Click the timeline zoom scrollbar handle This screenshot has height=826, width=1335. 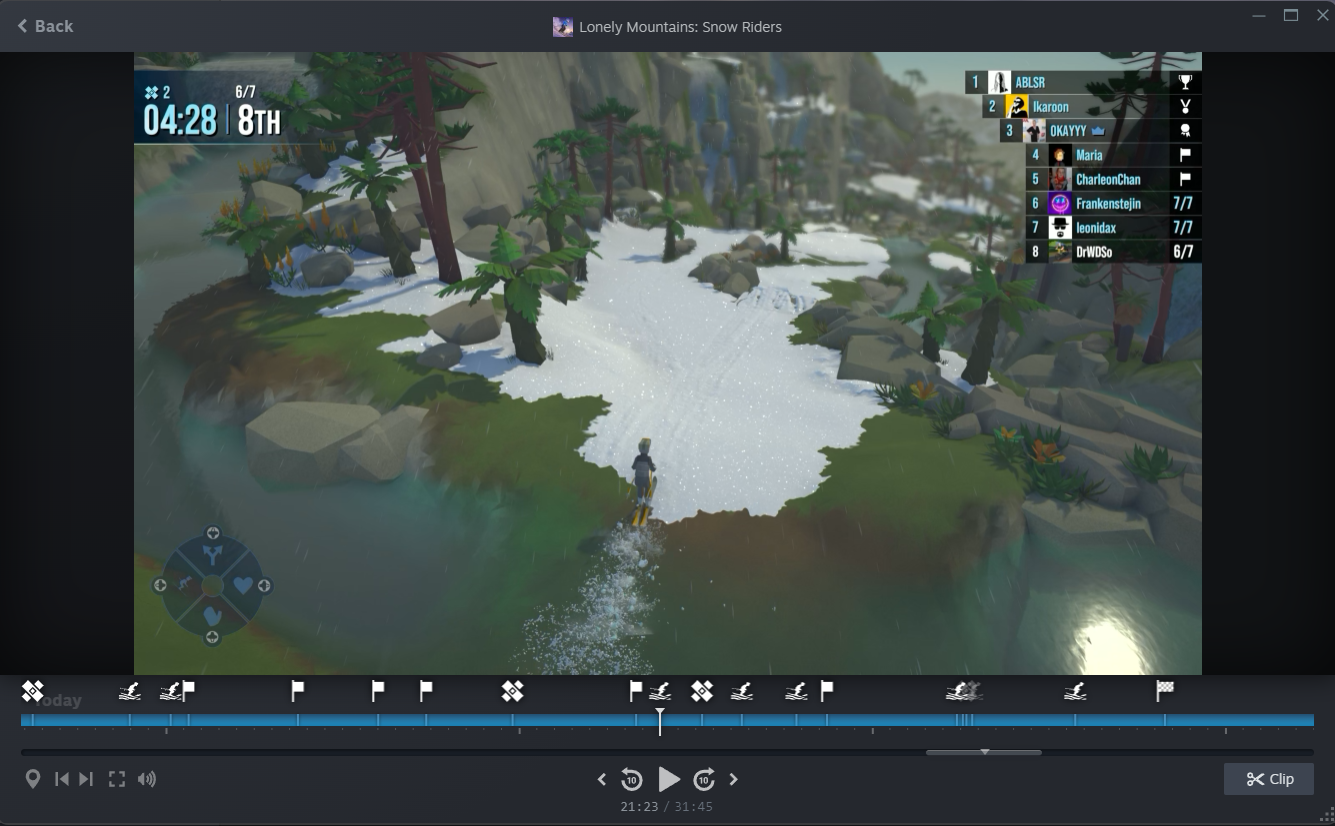click(984, 752)
